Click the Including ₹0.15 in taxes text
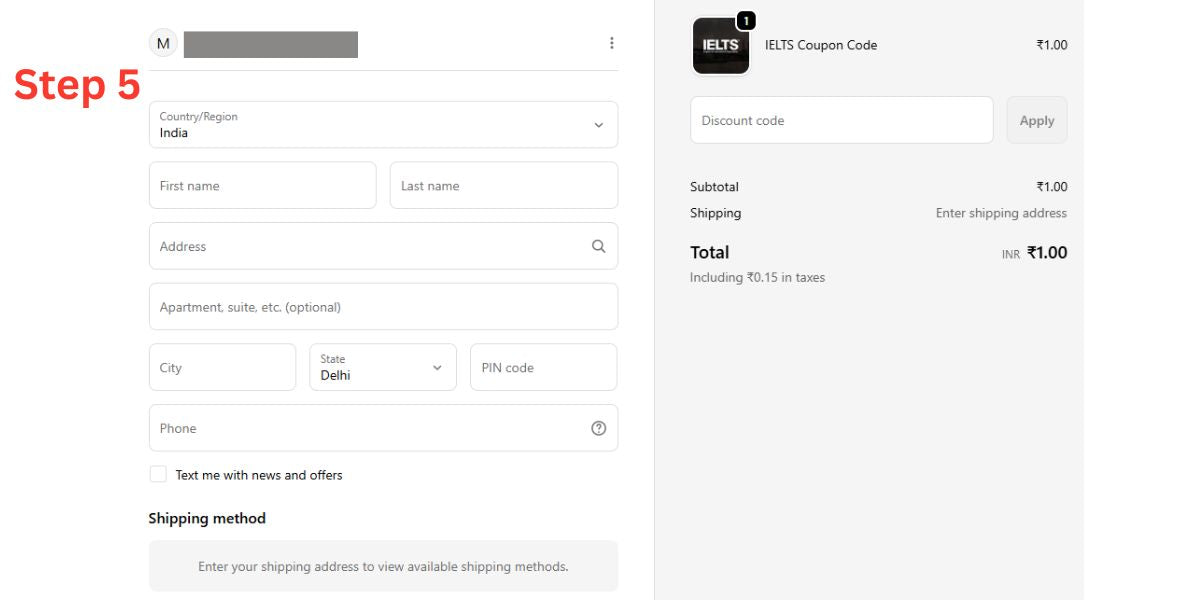Image resolution: width=1200 pixels, height=600 pixels. pos(757,278)
